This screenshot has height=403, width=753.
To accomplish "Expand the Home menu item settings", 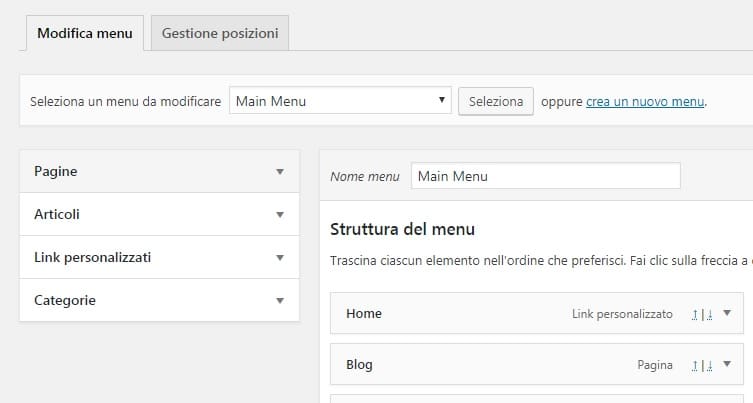I will coord(727,313).
